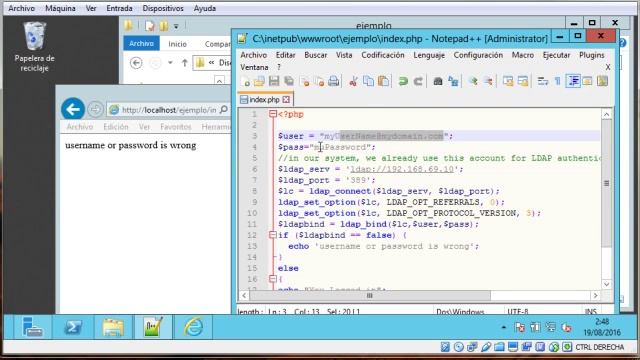Go up one folder in File Explorer

click(184, 63)
